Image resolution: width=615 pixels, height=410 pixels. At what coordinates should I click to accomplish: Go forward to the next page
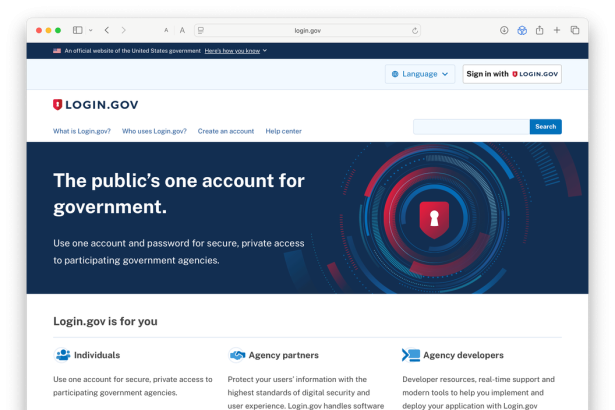124,30
